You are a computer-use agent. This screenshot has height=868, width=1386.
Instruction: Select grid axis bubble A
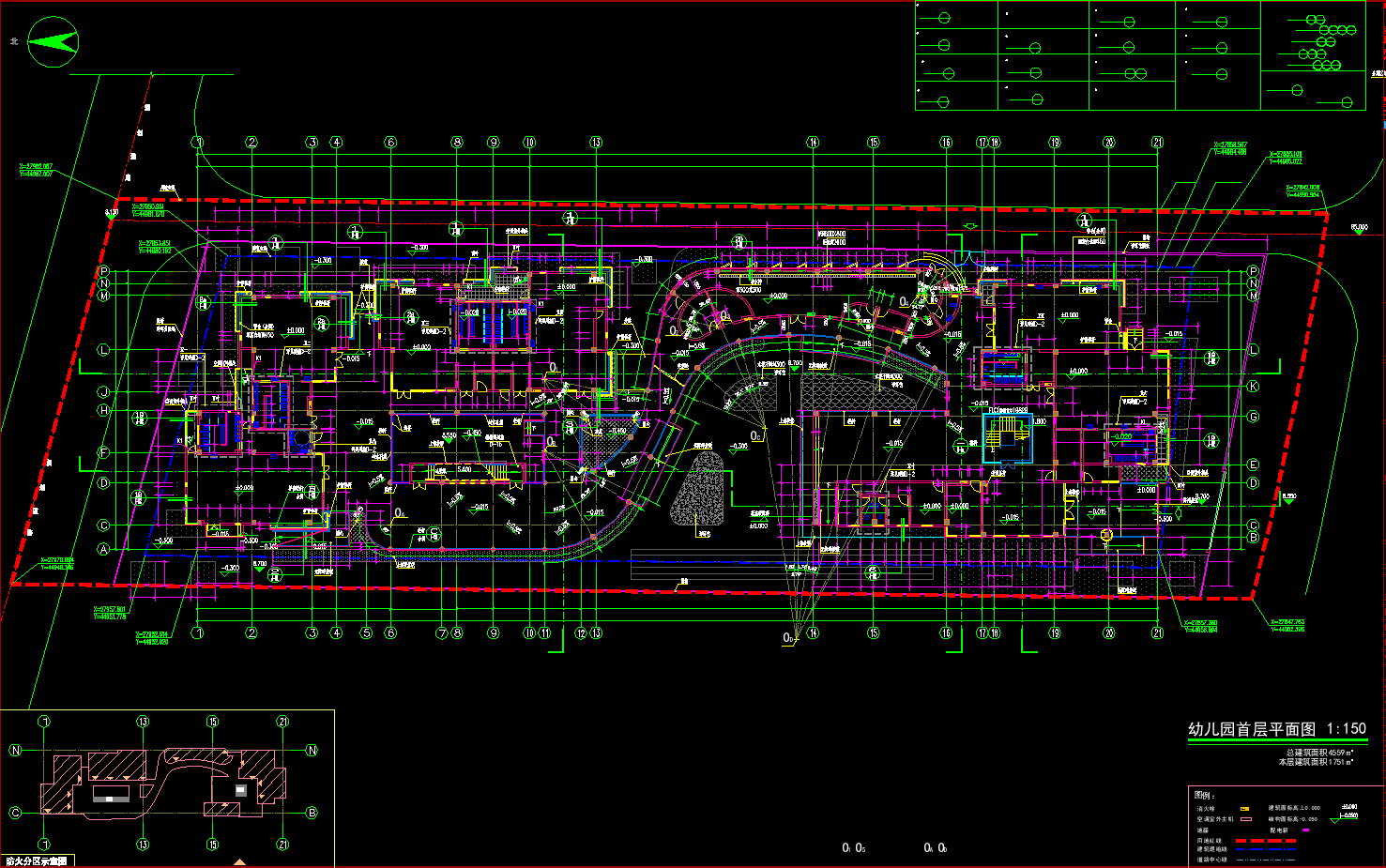[104, 550]
